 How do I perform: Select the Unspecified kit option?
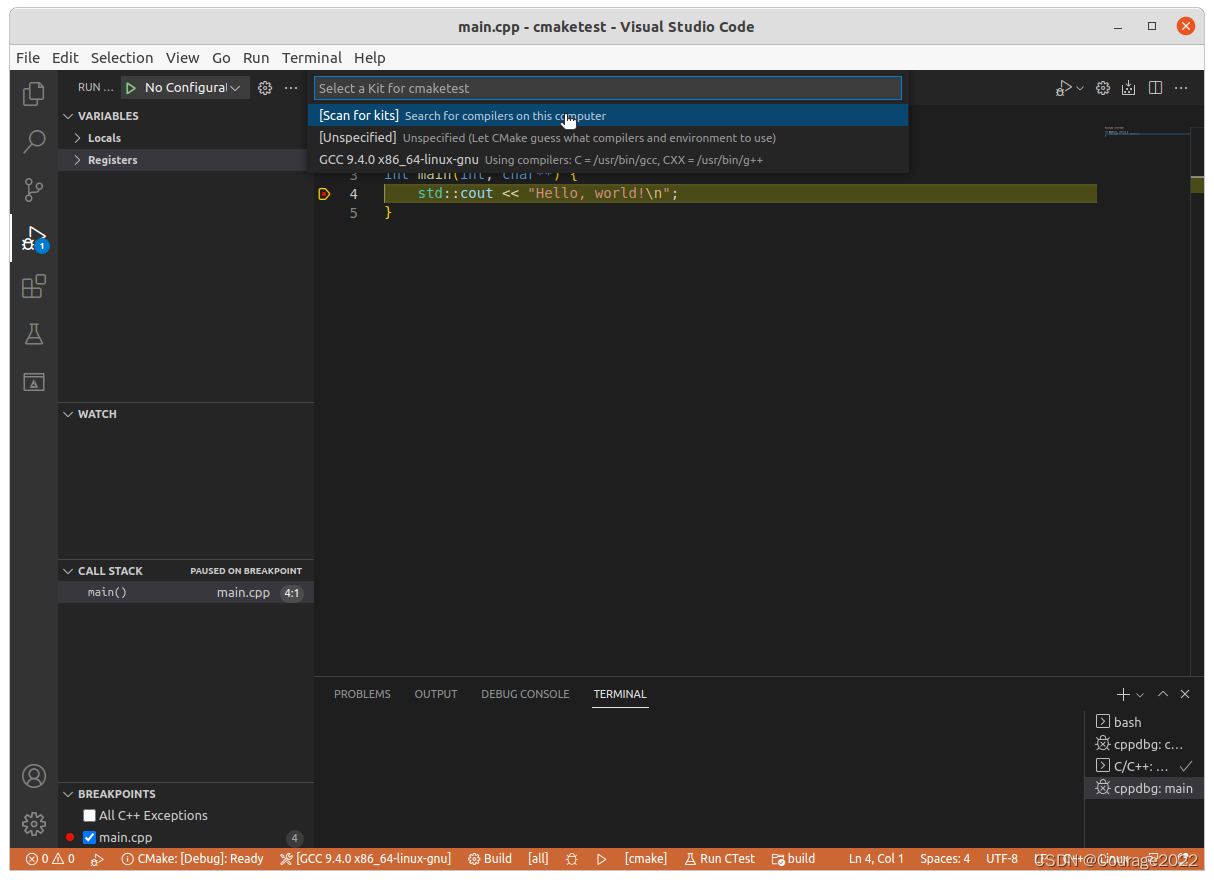(x=608, y=138)
